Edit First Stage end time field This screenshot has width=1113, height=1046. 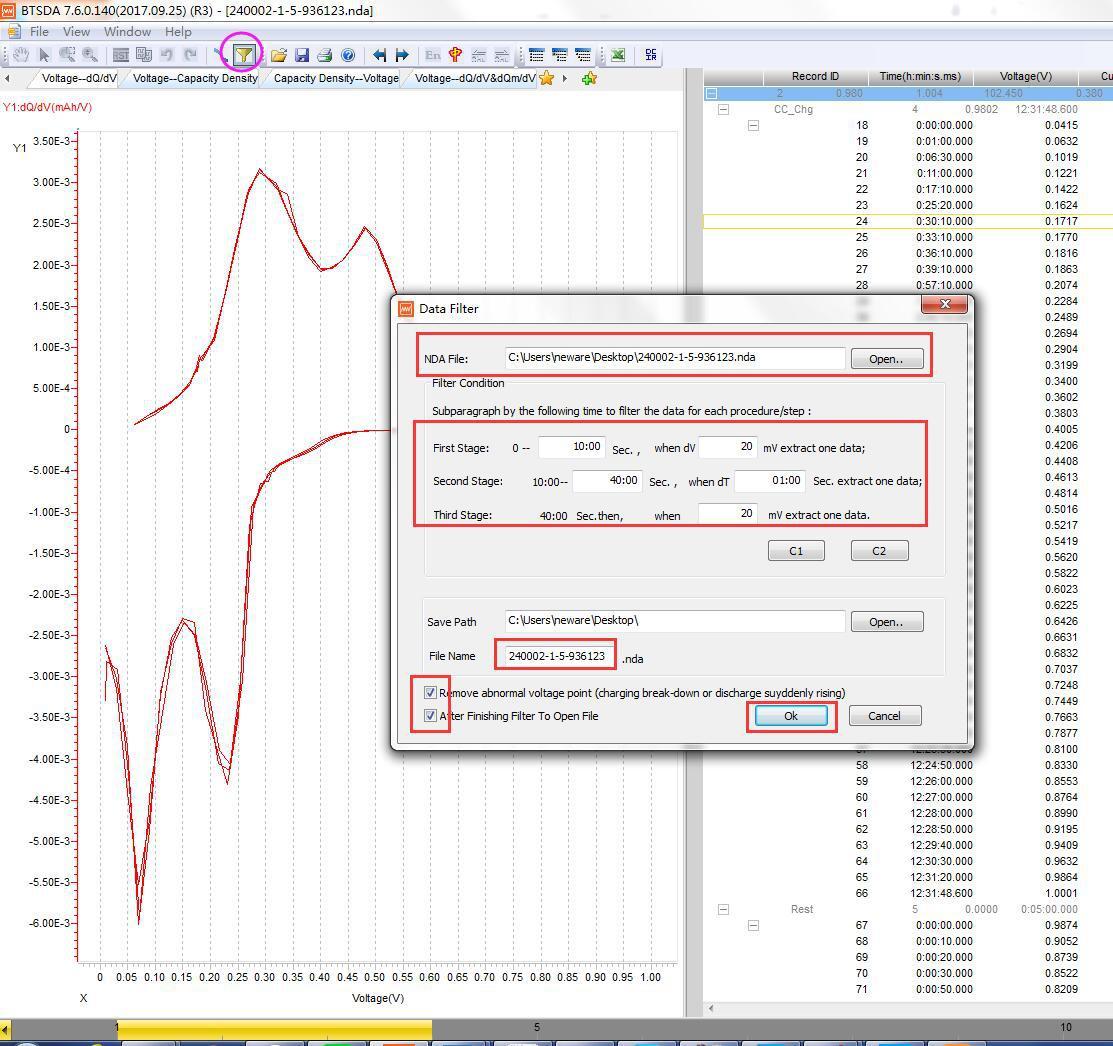pyautogui.click(x=571, y=447)
